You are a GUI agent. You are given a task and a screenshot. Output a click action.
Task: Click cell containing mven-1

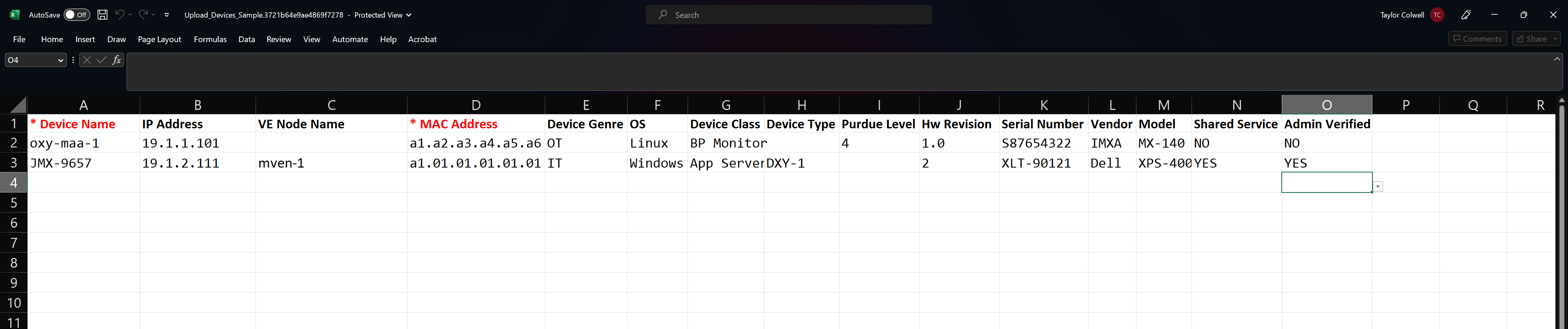(x=332, y=163)
